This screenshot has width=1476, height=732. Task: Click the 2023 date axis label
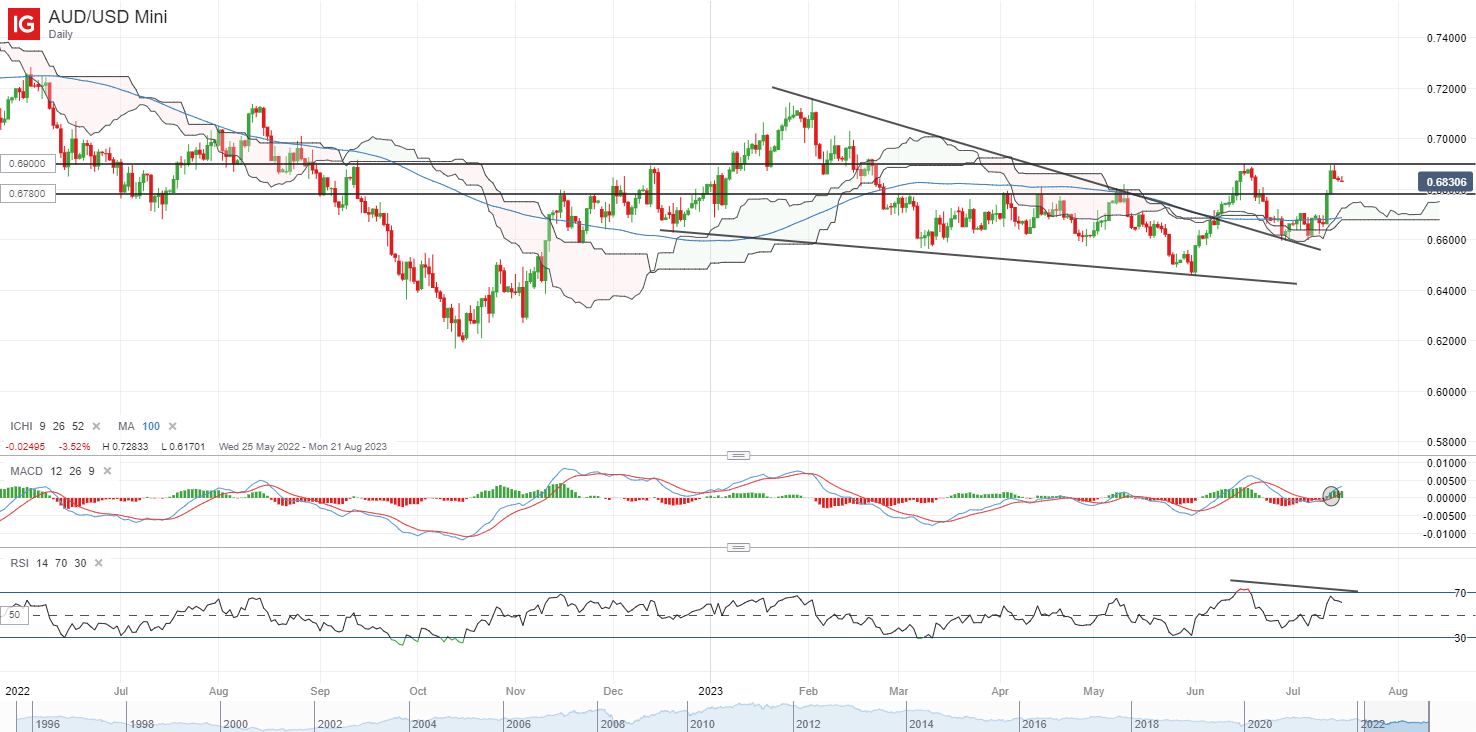coord(710,691)
